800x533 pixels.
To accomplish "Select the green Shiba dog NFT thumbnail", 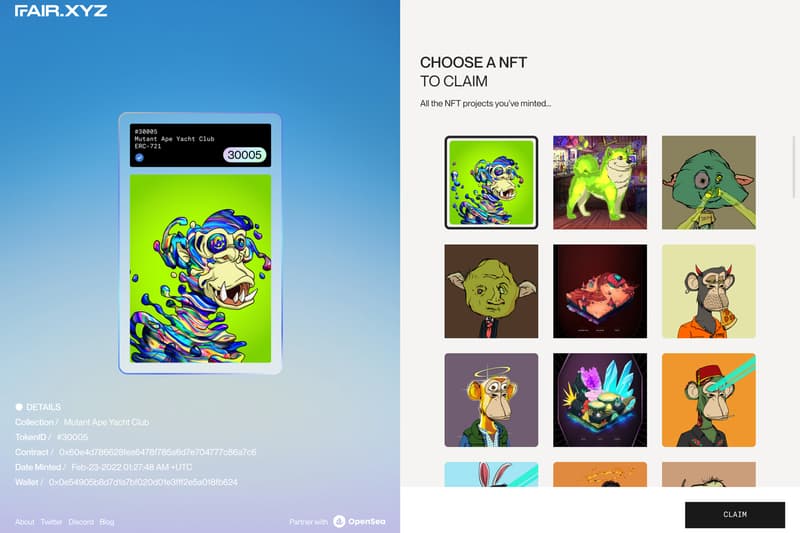I will tap(600, 183).
